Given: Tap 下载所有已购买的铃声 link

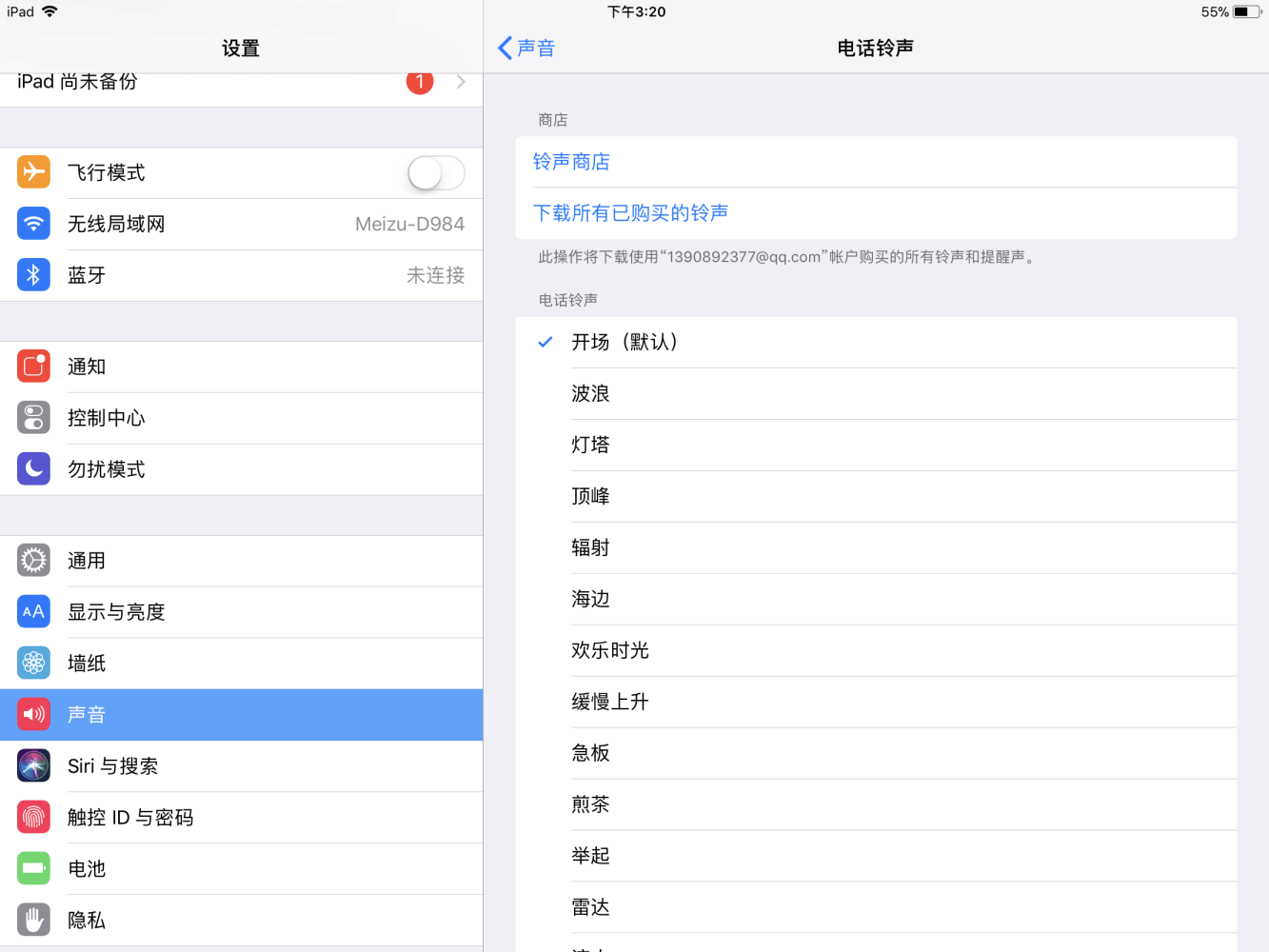Looking at the screenshot, I should (630, 213).
